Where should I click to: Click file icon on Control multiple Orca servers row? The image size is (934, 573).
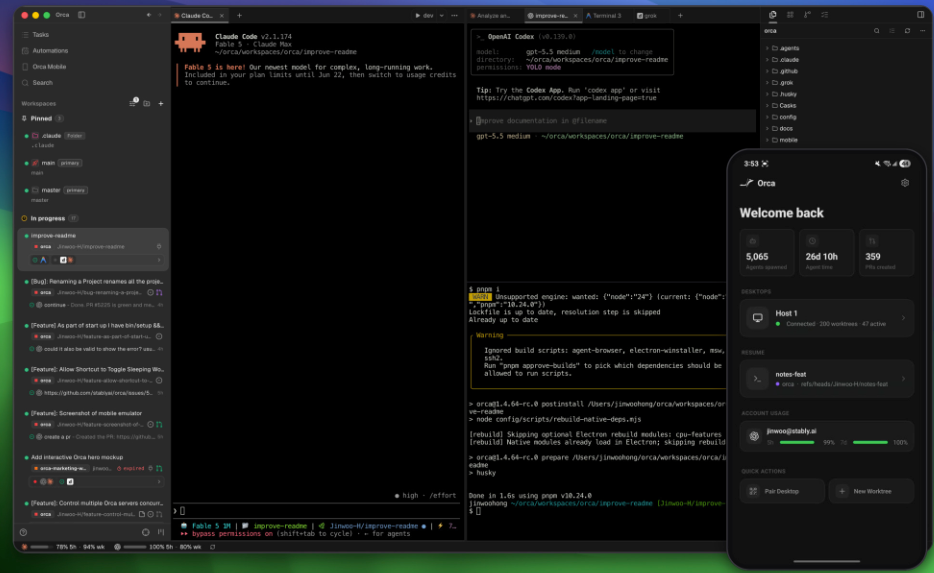(x=142, y=514)
